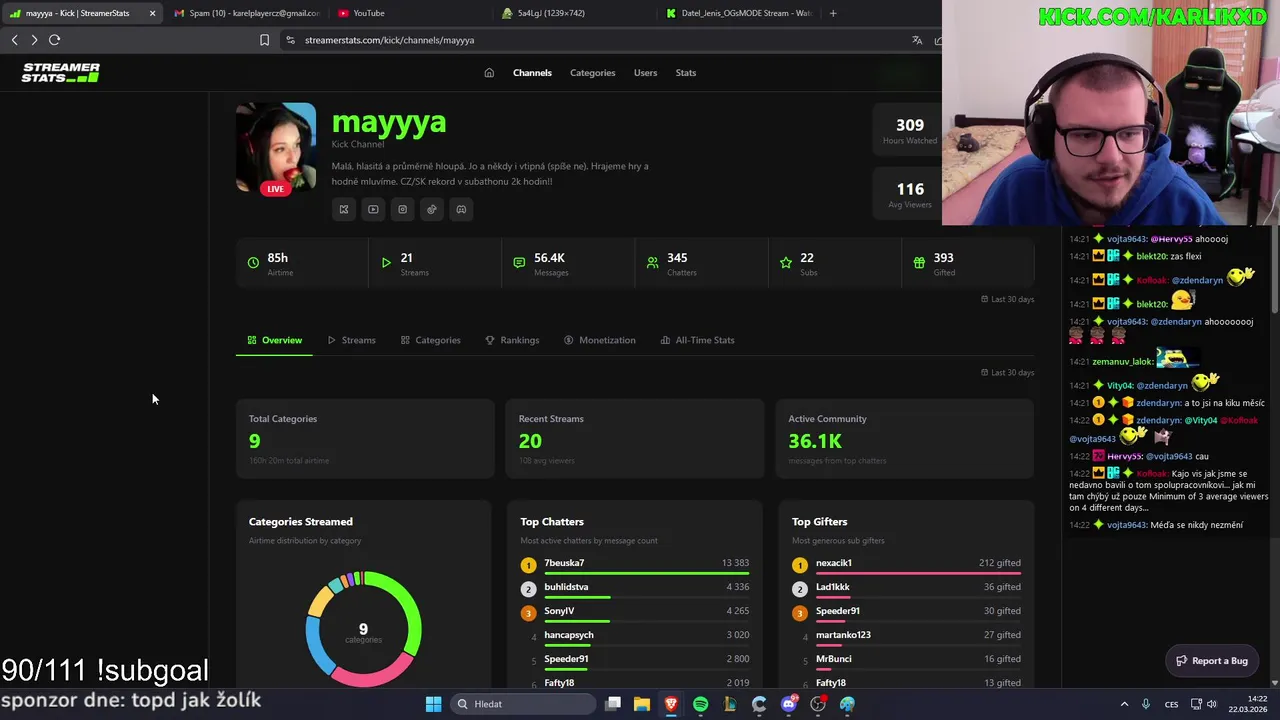Click the red LIVE badge on avatar
The height and width of the screenshot is (720, 1280).
(x=275, y=188)
